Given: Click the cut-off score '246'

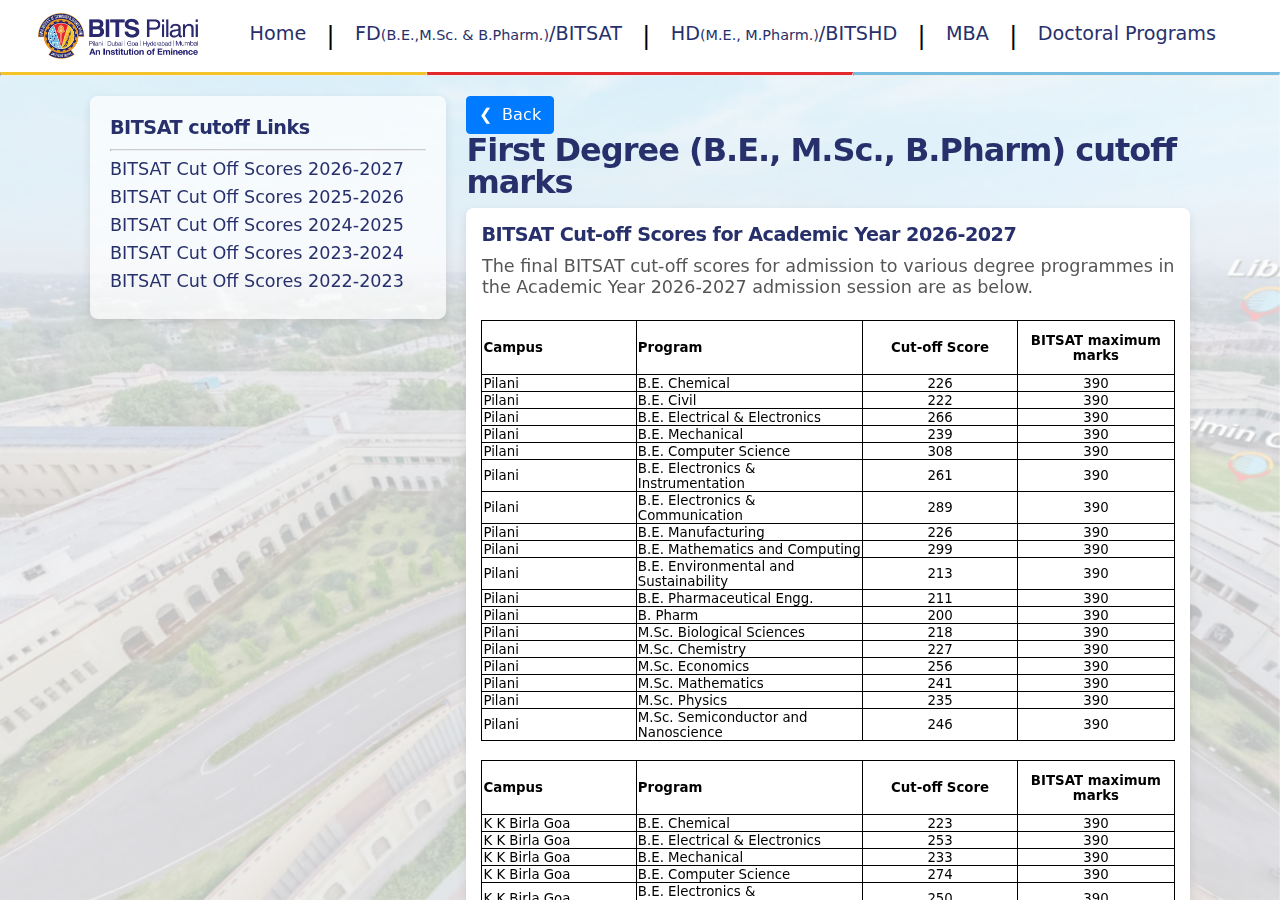Looking at the screenshot, I should point(940,725).
